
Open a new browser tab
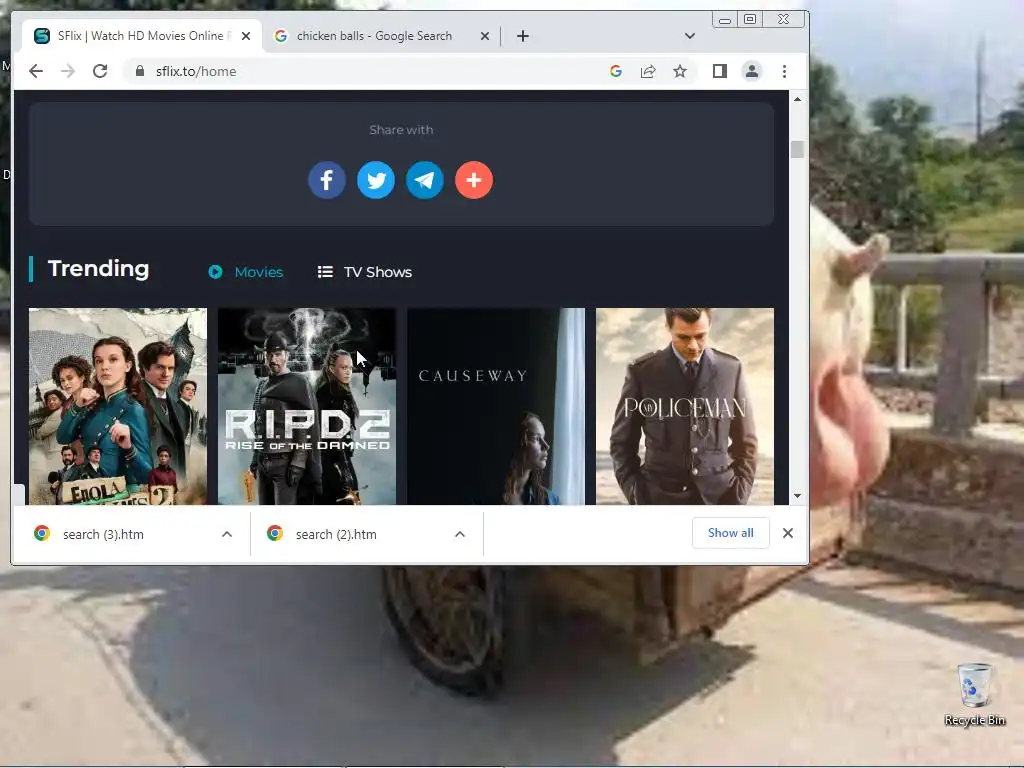coord(522,36)
